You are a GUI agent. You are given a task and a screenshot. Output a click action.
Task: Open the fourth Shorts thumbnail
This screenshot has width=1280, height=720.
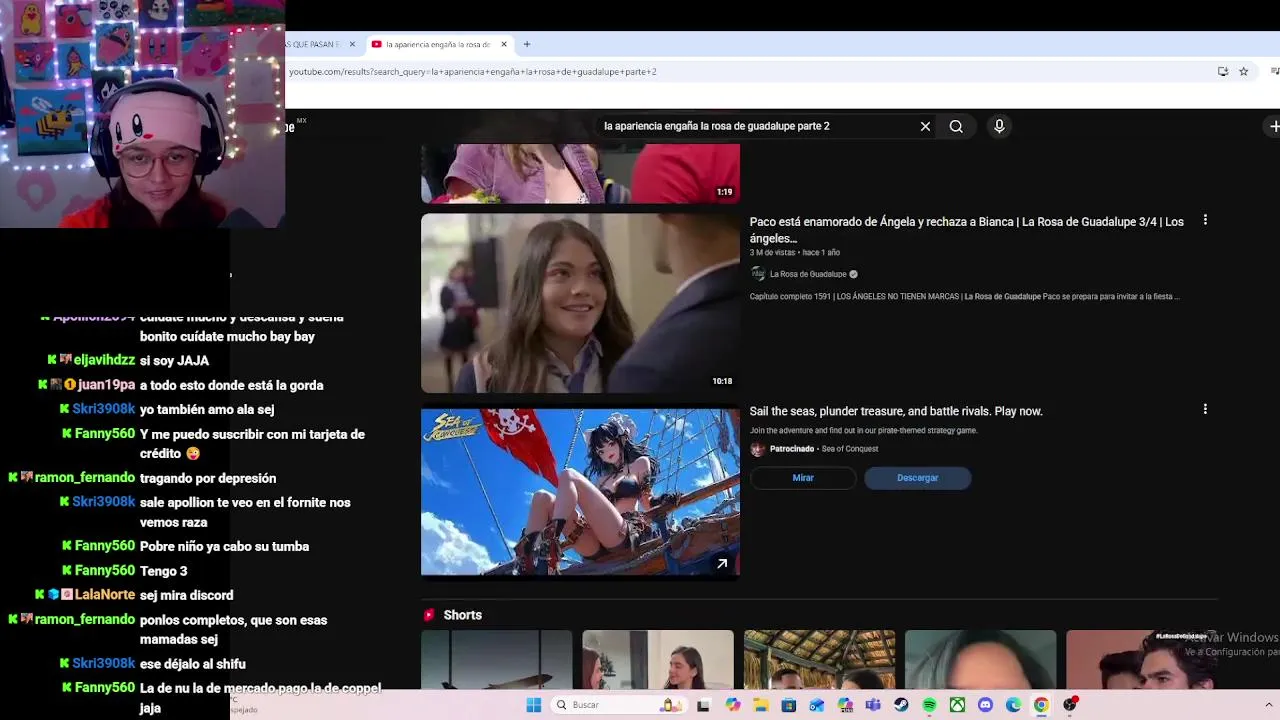(980, 660)
